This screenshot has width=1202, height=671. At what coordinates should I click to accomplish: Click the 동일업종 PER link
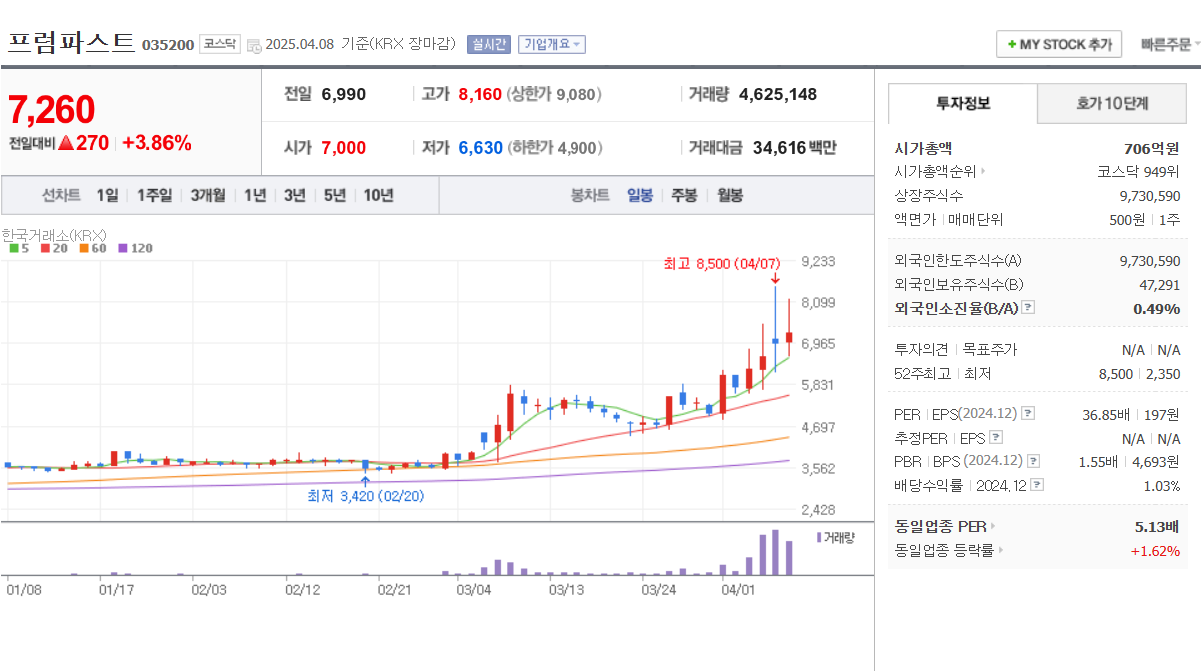click(940, 526)
